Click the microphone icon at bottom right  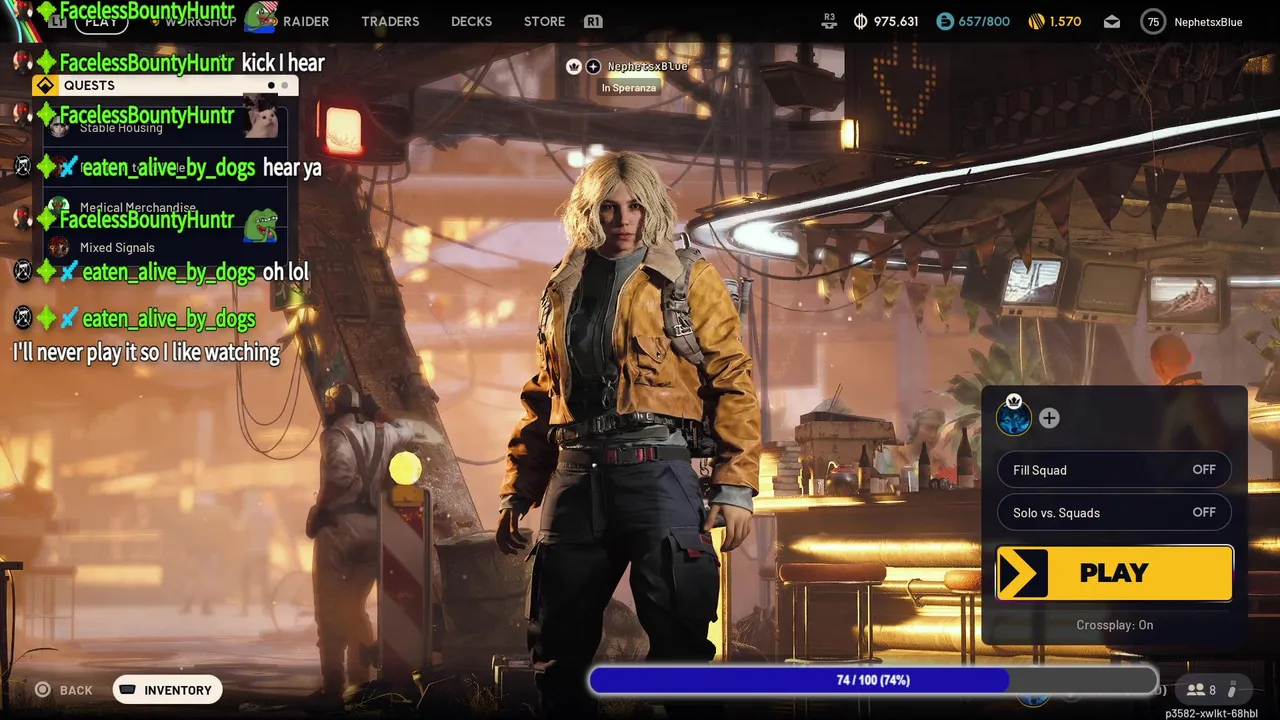coord(1233,690)
